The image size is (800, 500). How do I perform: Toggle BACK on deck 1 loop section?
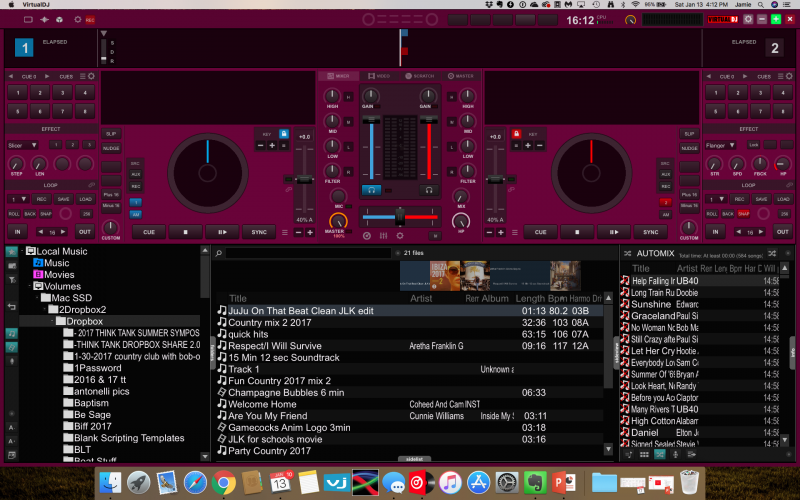[30, 214]
